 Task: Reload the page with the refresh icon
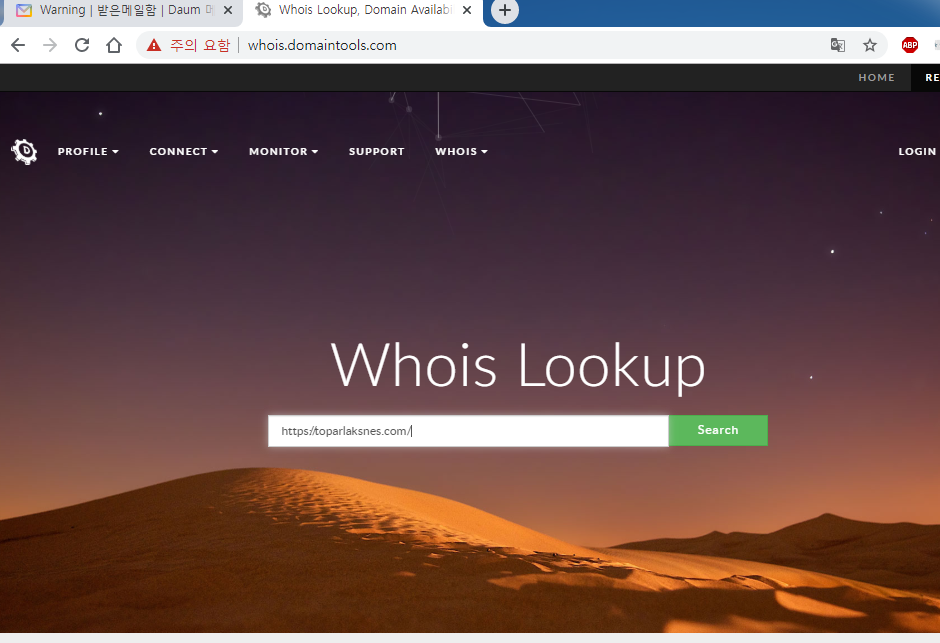point(82,45)
